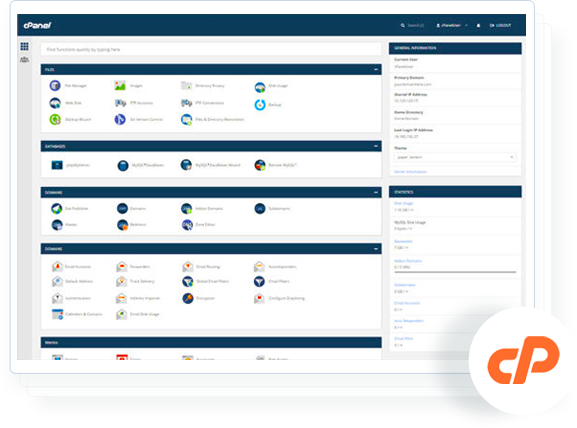Collapse the Databases section
The height and width of the screenshot is (428, 577).
pyautogui.click(x=376, y=146)
